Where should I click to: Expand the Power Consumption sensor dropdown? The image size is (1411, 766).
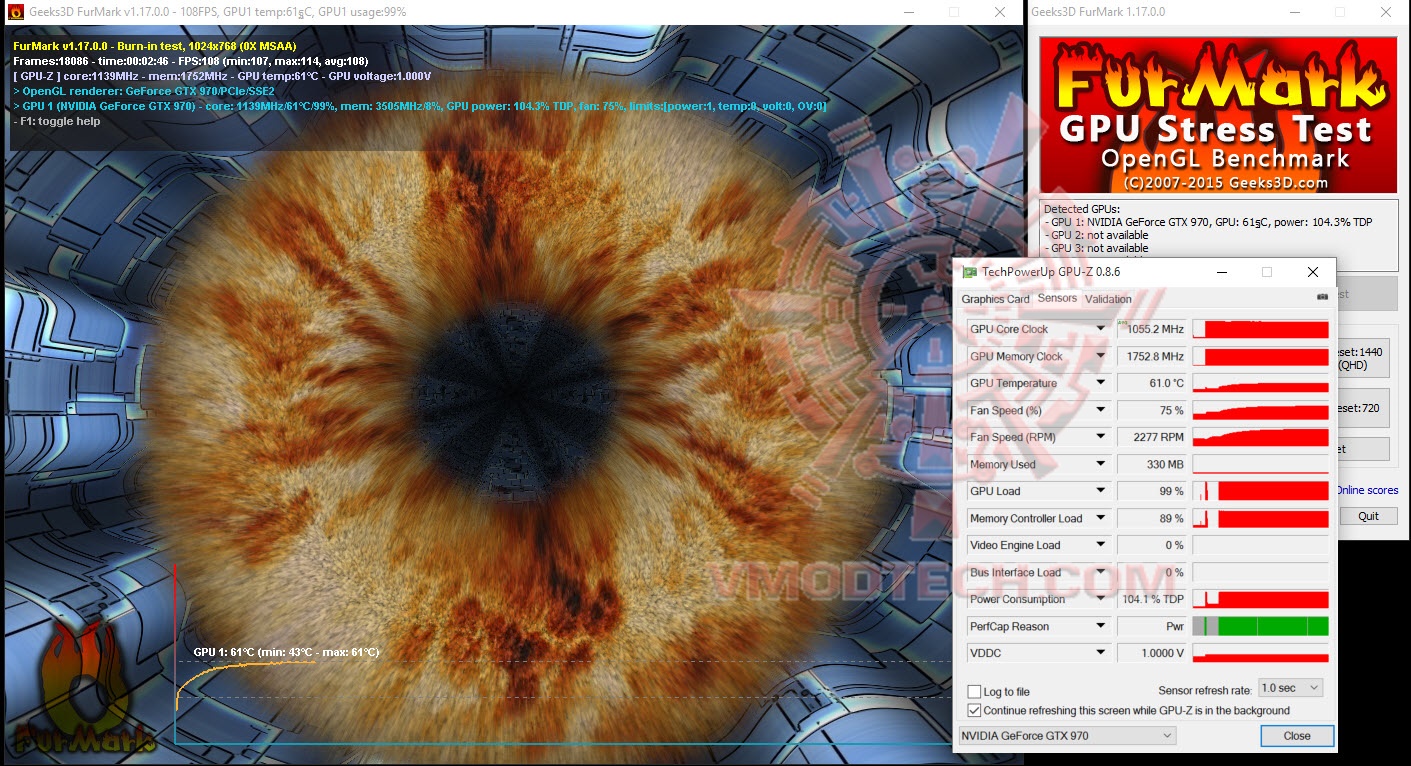1101,599
